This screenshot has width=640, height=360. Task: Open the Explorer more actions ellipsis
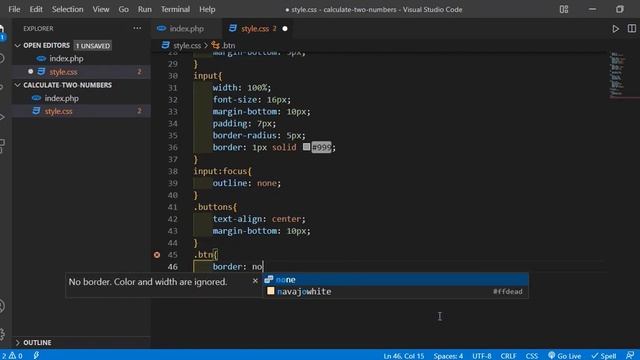(137, 28)
